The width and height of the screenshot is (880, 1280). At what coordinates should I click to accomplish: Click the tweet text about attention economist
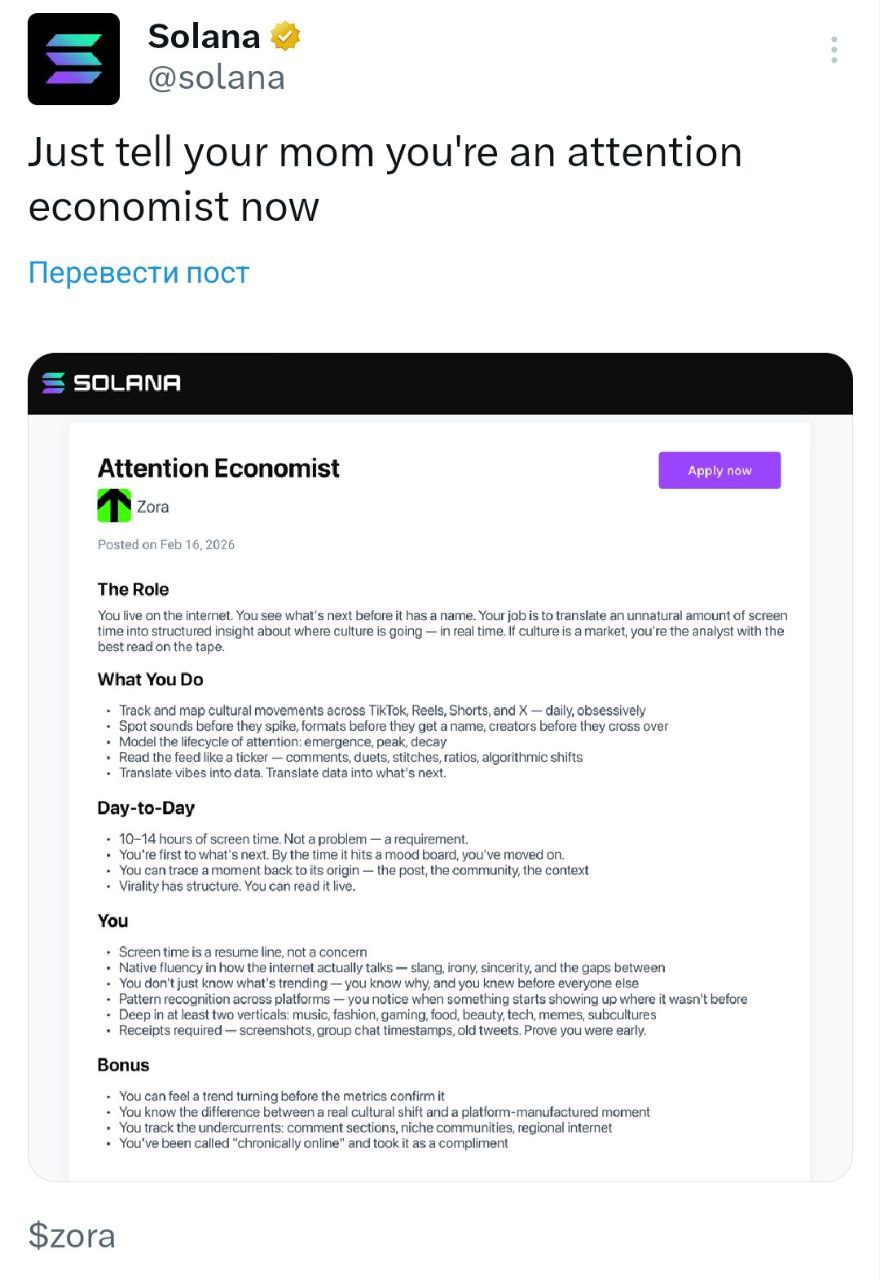click(384, 179)
